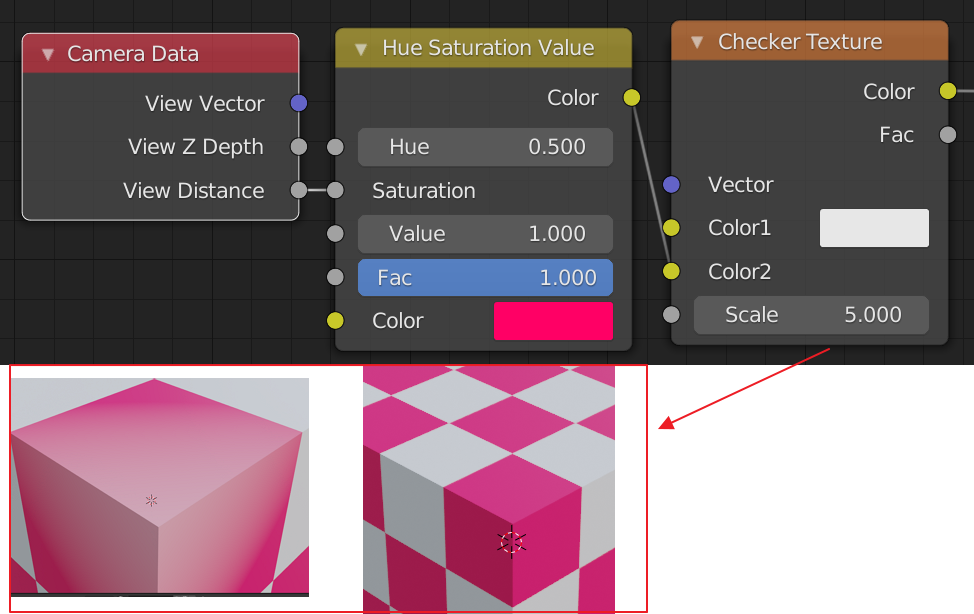Click the View Distance output socket
Screen dimensions: 974x614
point(299,190)
